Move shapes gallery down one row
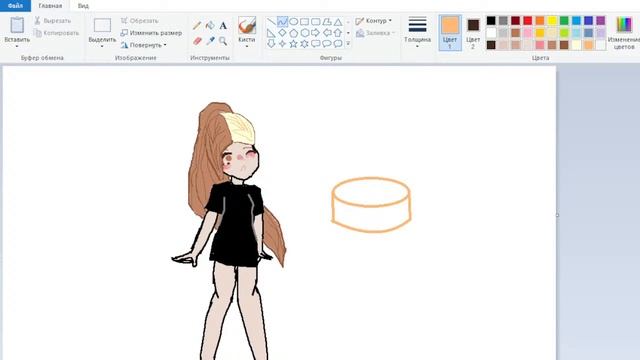The image size is (640, 360). [348, 33]
